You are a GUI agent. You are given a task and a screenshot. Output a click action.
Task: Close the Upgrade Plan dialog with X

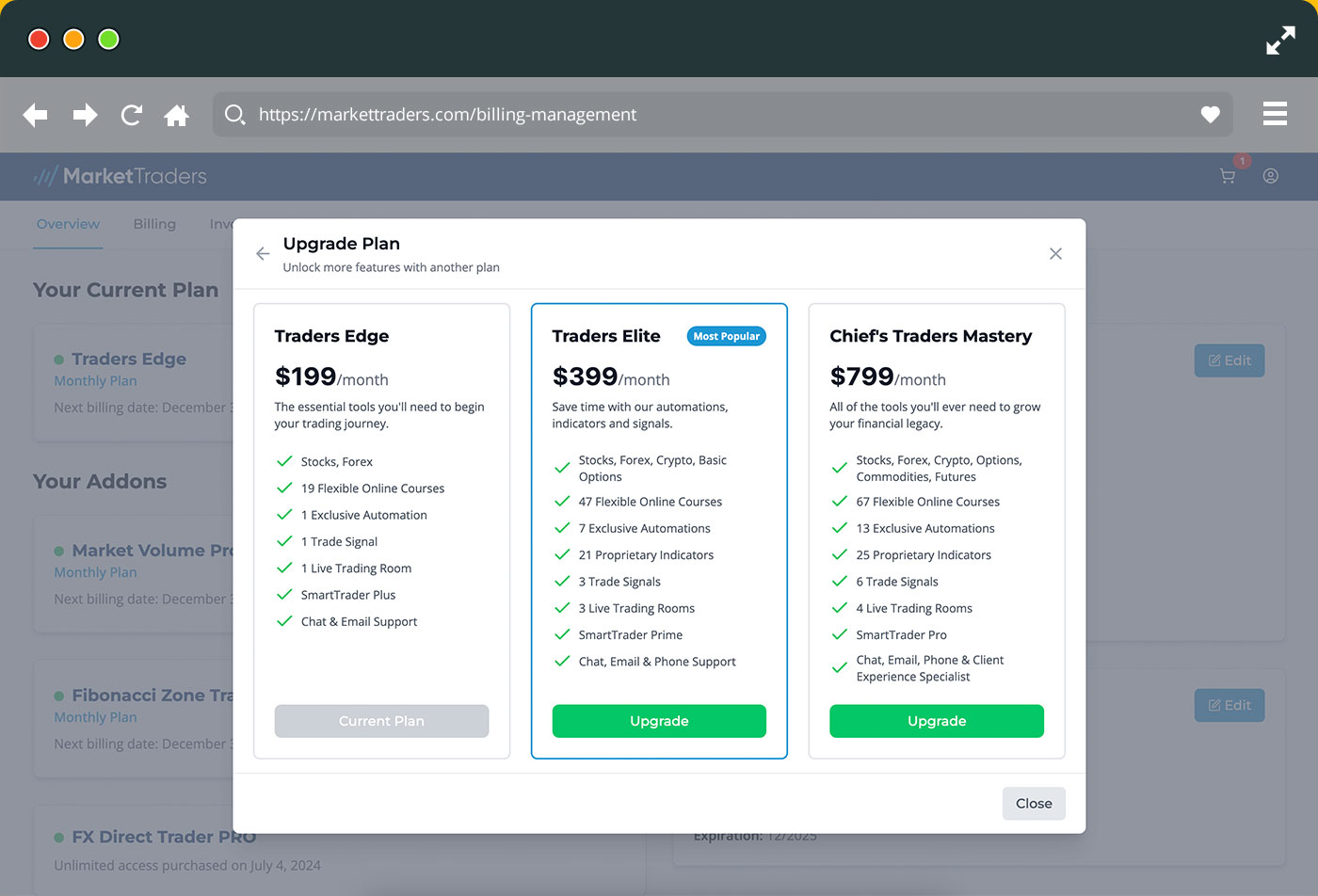[x=1055, y=254]
